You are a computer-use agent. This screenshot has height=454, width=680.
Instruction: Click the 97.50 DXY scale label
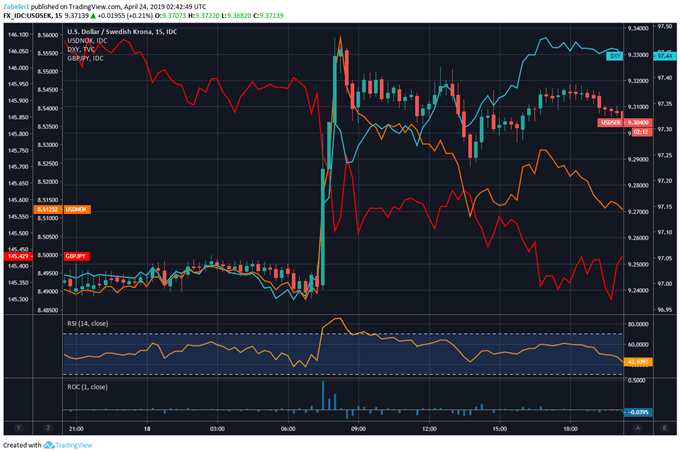coord(664,26)
